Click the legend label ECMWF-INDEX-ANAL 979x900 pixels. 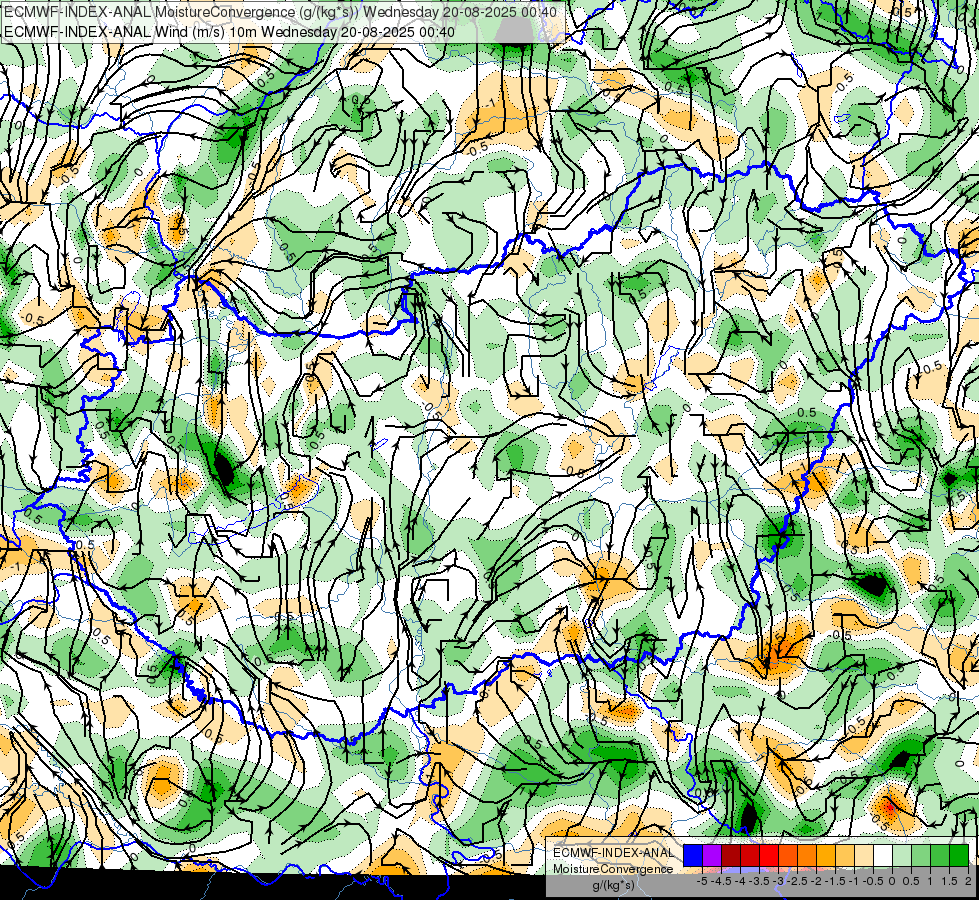click(x=613, y=853)
